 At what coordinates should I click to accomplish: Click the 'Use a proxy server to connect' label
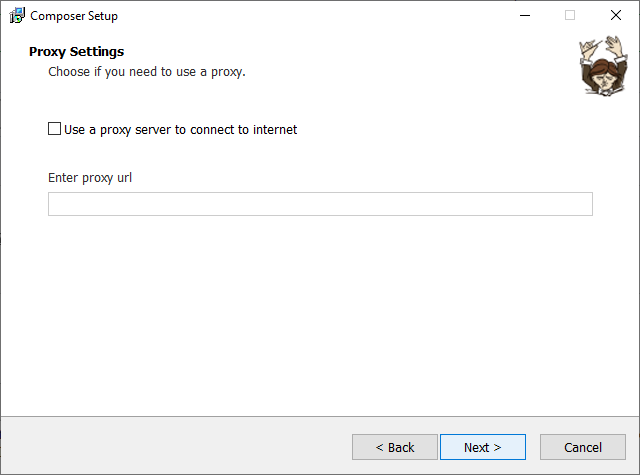coord(180,129)
